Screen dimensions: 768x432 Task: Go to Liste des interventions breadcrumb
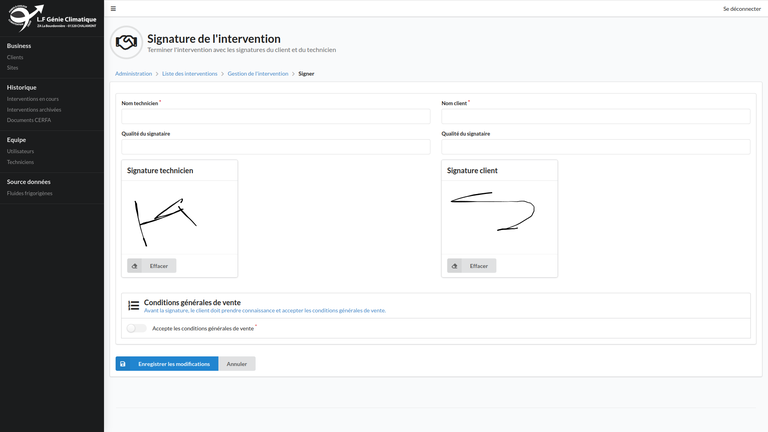[x=190, y=73]
